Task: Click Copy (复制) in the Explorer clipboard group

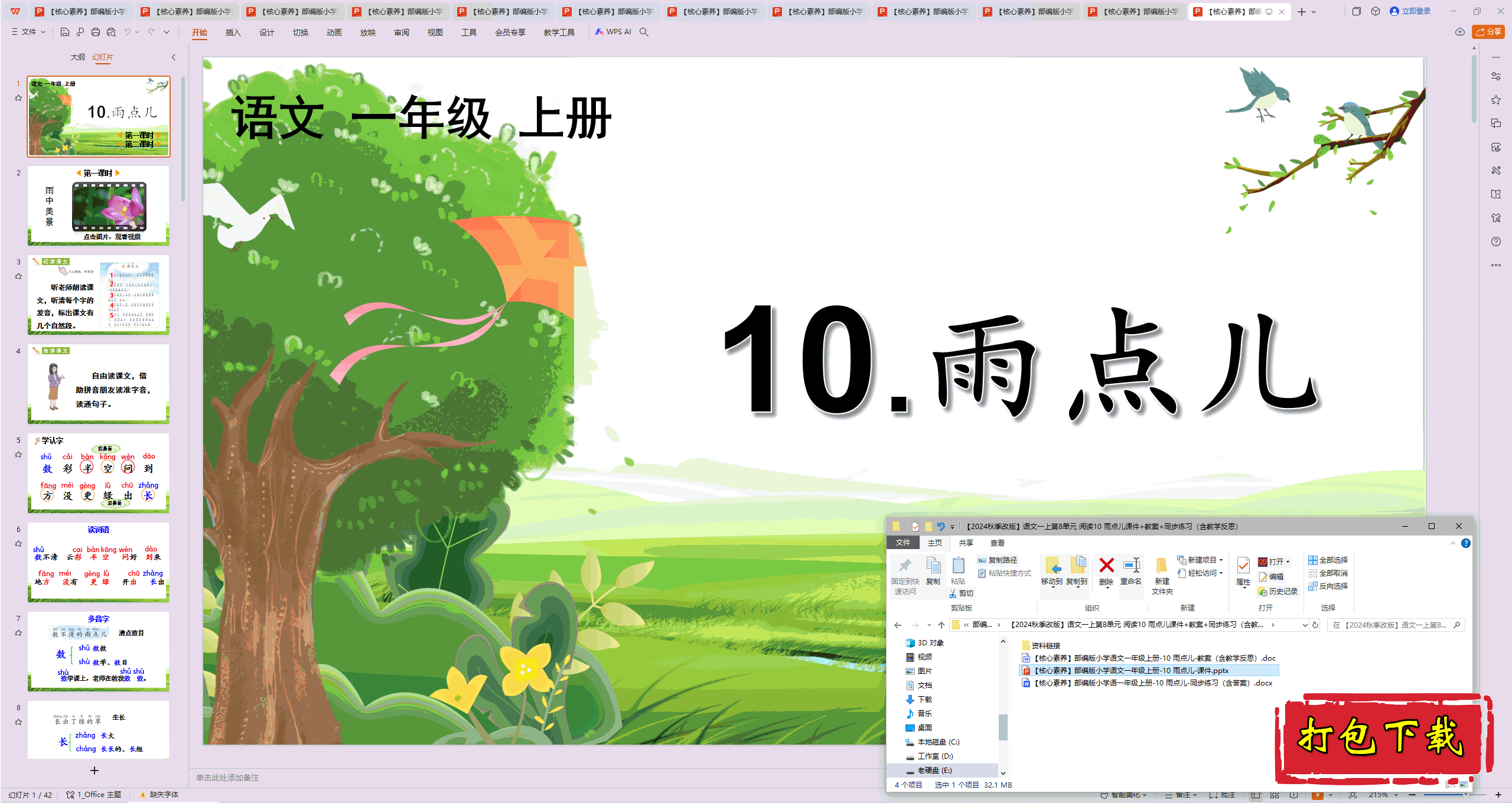Action: click(933, 571)
